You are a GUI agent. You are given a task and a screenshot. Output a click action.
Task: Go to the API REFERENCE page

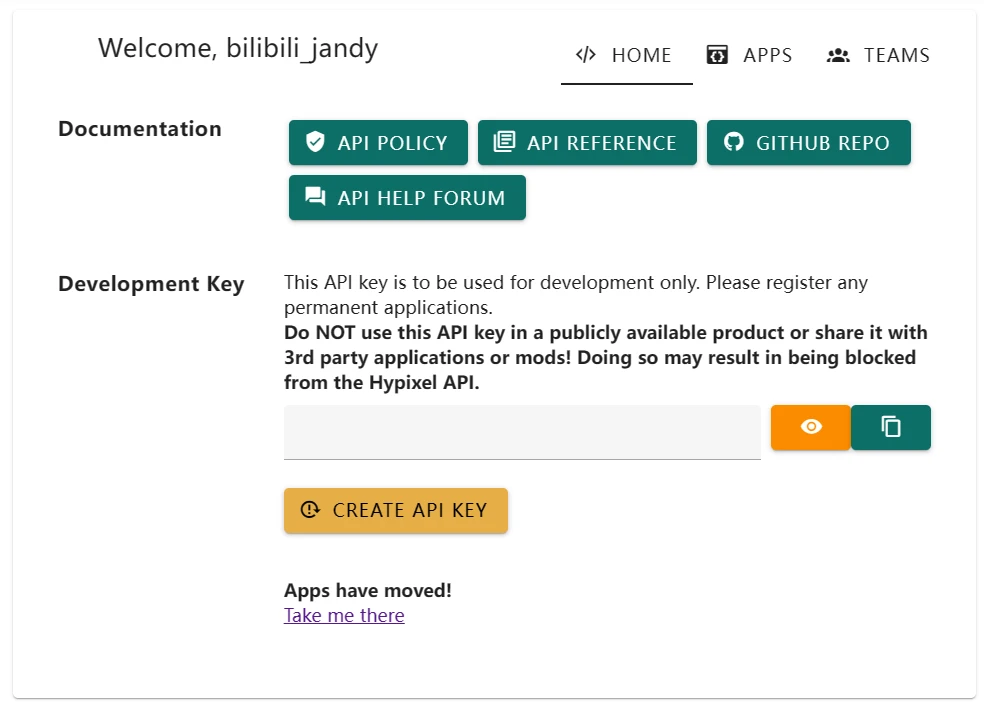point(601,142)
